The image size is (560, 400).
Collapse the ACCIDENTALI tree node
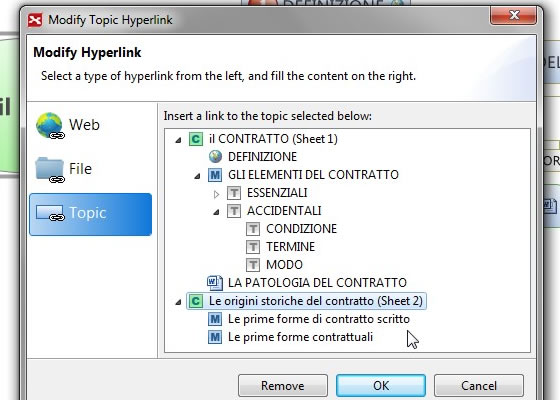click(216, 212)
